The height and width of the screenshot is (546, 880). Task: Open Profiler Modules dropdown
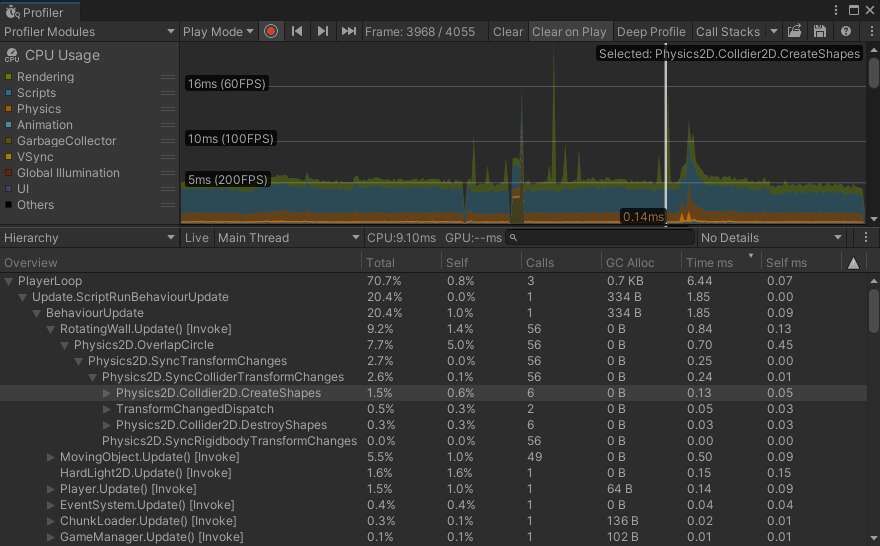89,31
